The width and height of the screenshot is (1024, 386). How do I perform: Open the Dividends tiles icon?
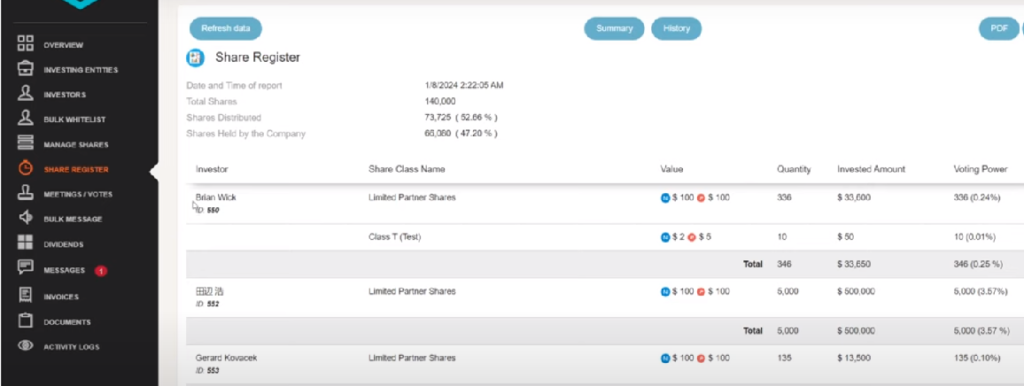(25, 243)
